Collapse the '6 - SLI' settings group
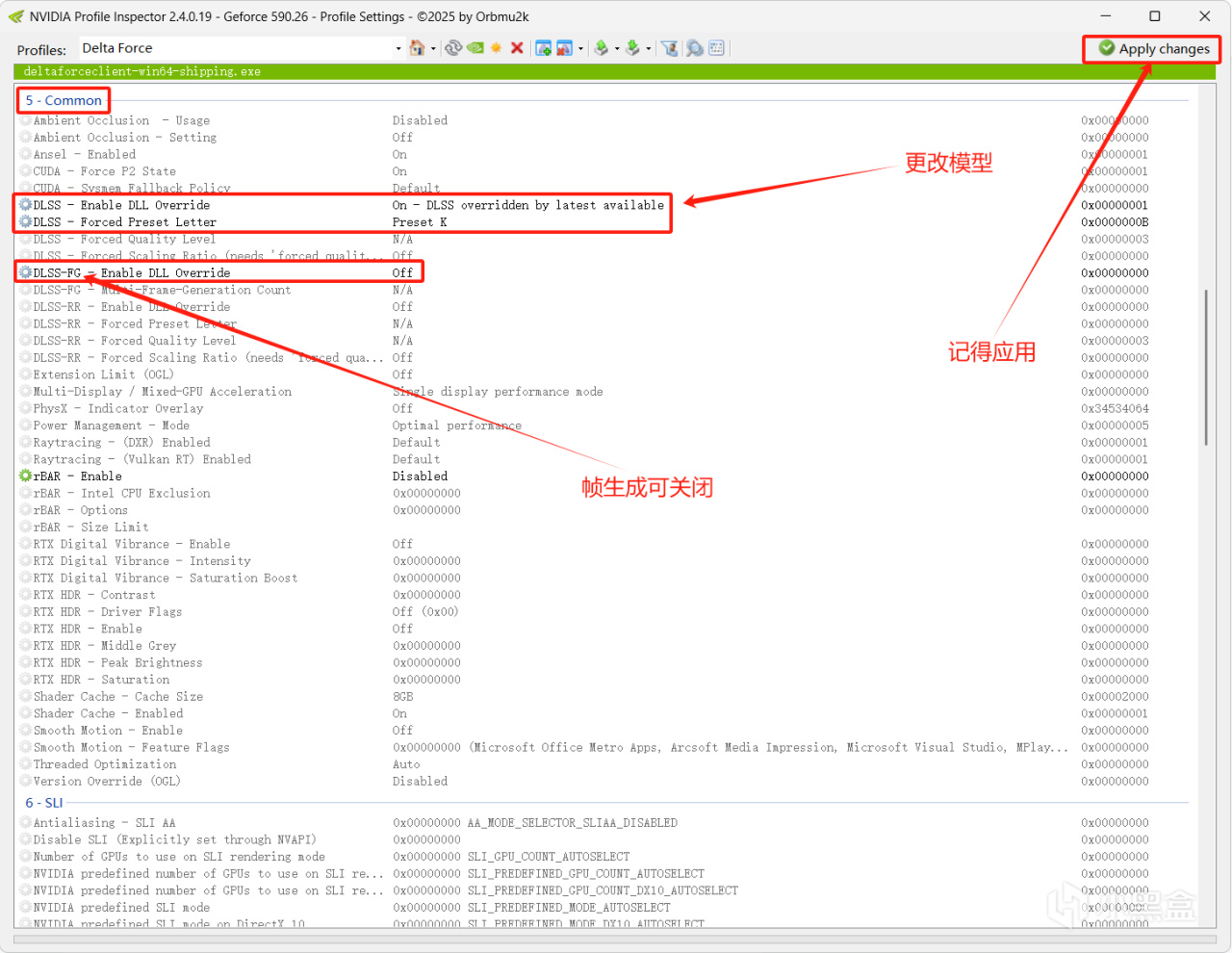 [44, 803]
